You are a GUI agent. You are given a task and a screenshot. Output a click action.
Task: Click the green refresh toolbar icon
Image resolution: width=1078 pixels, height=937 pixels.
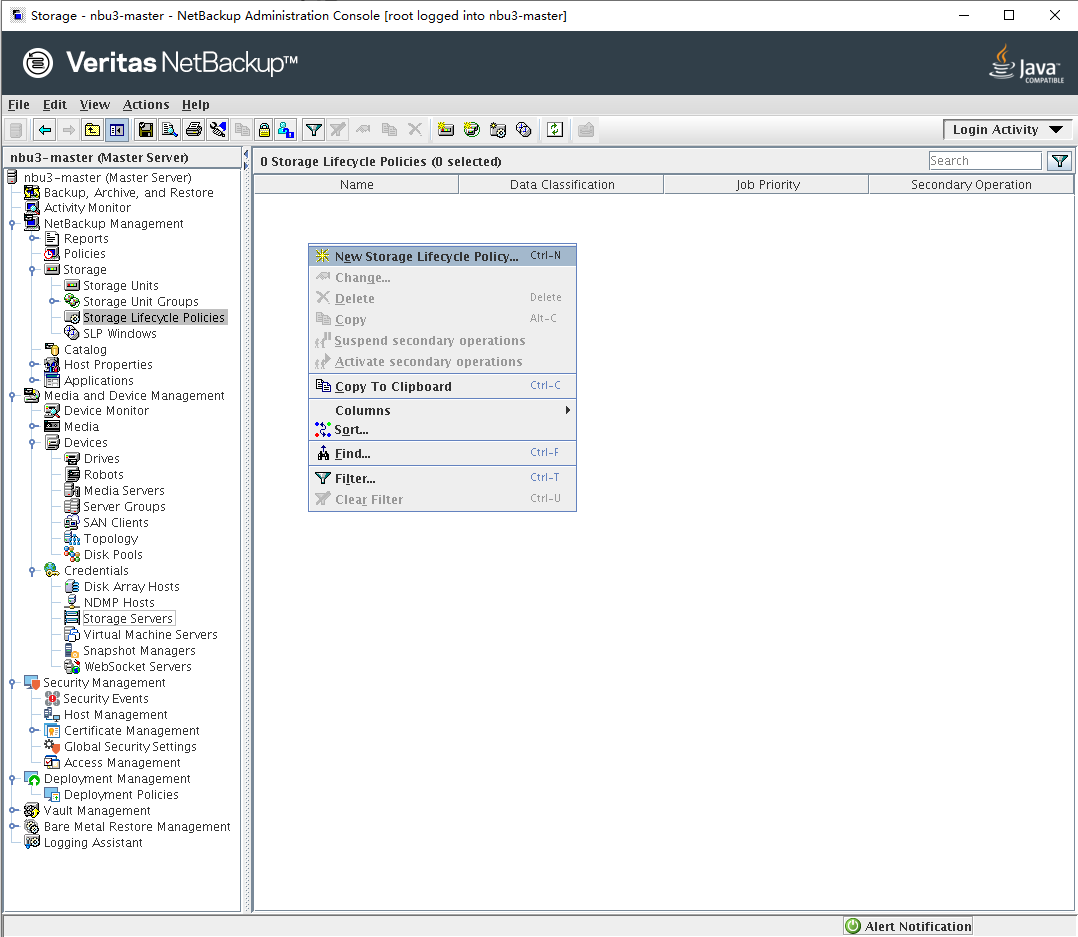click(555, 130)
